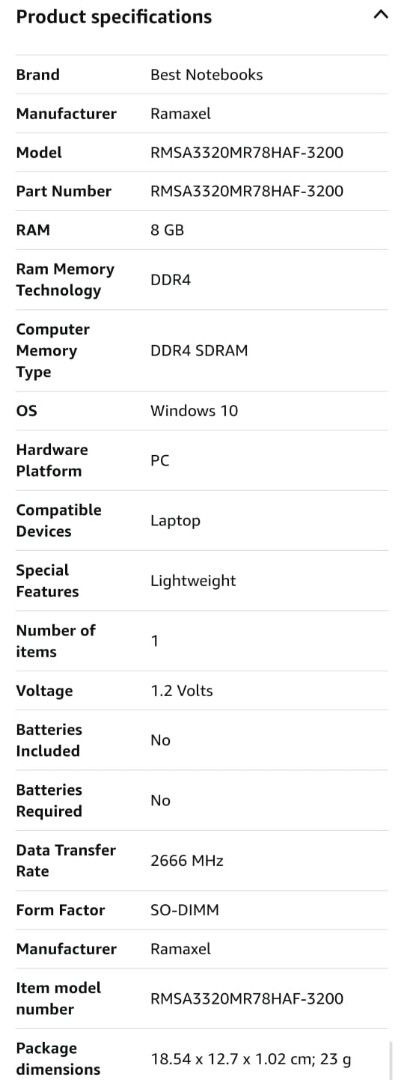Click the Part Number label

point(63,191)
